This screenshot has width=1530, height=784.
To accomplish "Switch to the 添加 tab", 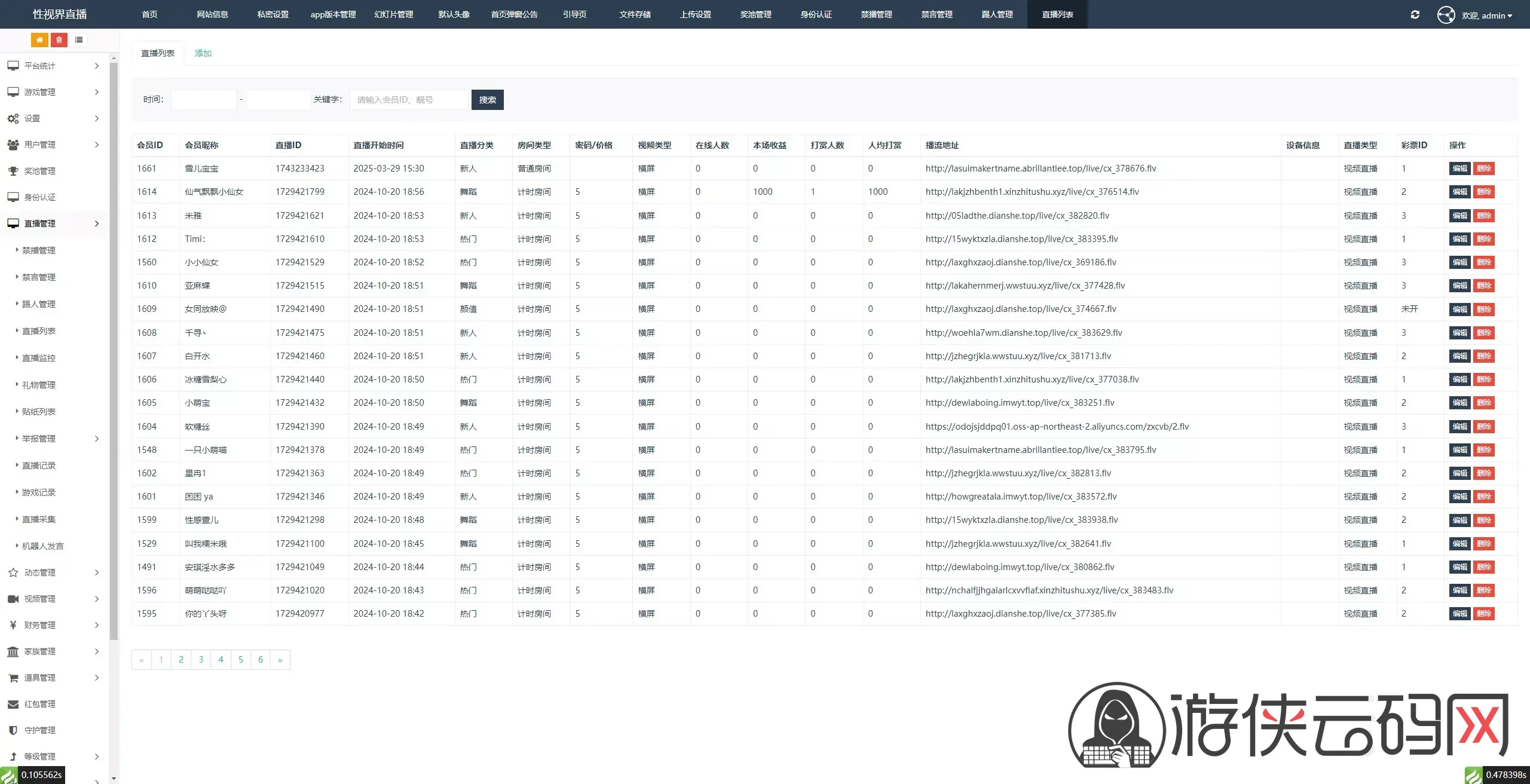I will click(203, 53).
